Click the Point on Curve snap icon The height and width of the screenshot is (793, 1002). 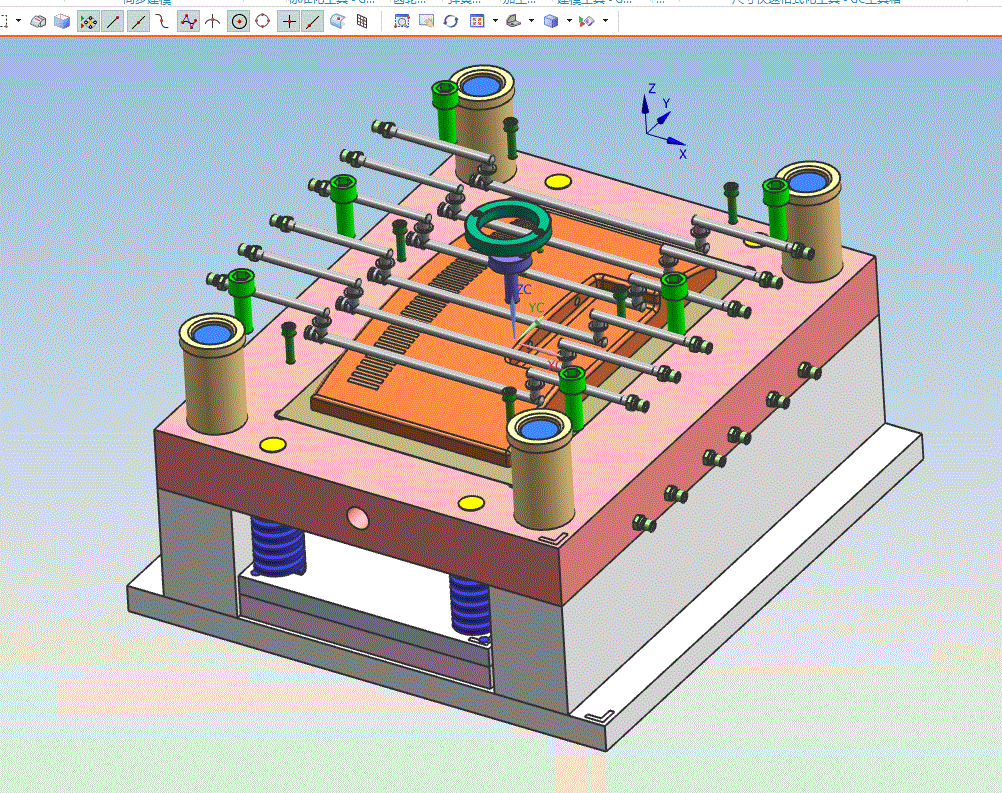click(312, 22)
